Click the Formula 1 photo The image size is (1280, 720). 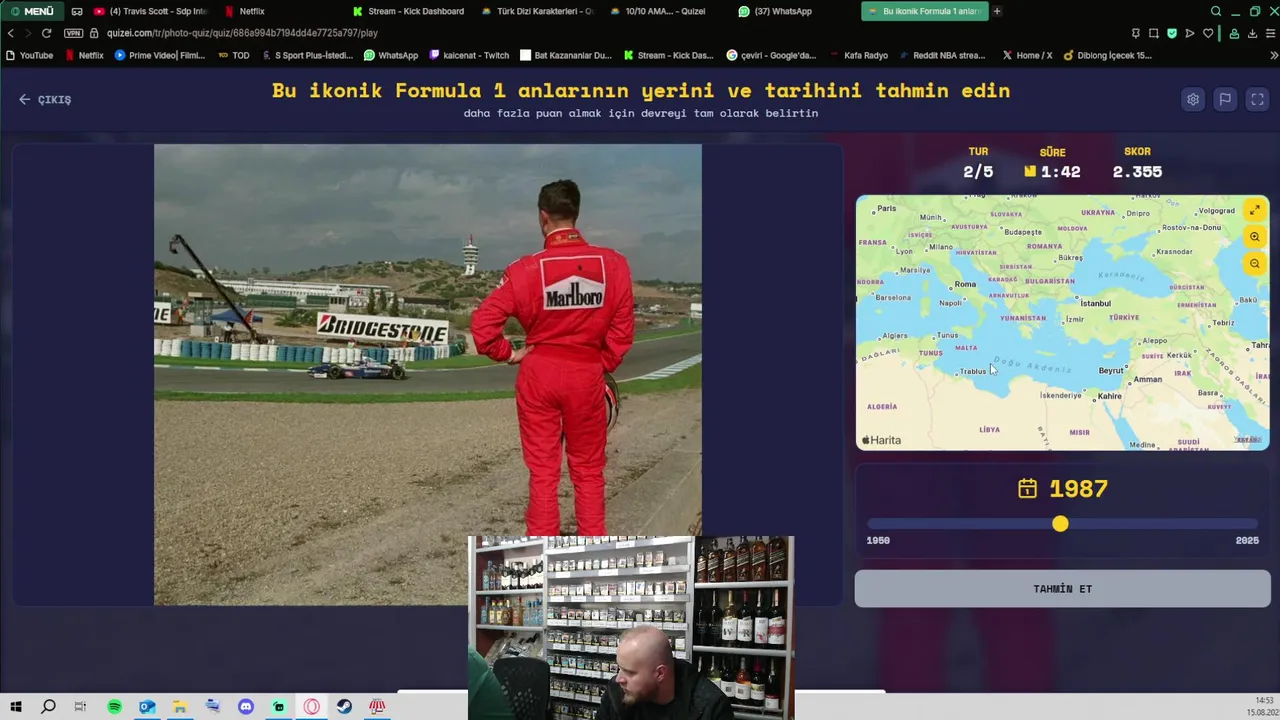(428, 375)
